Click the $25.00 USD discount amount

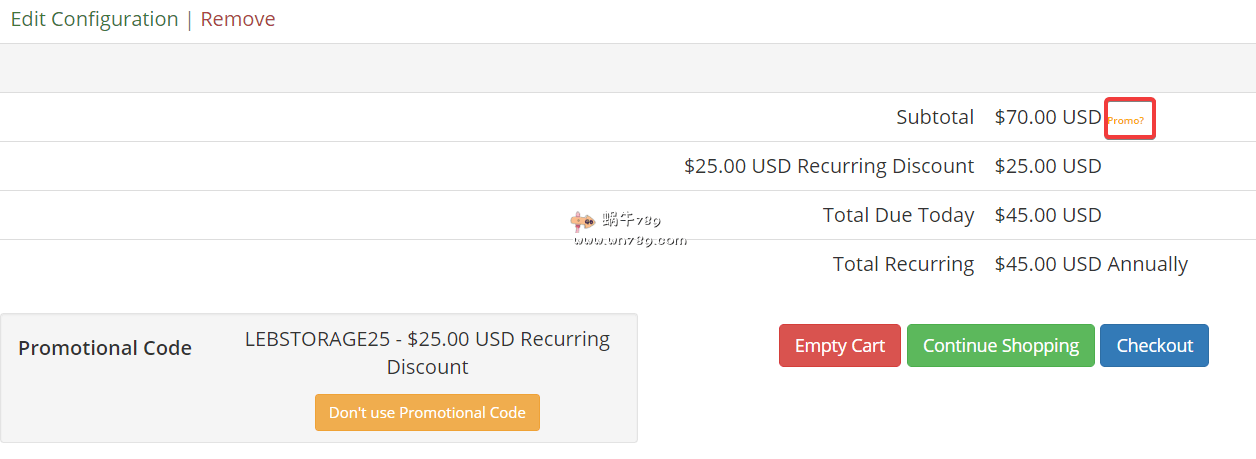pos(1047,166)
